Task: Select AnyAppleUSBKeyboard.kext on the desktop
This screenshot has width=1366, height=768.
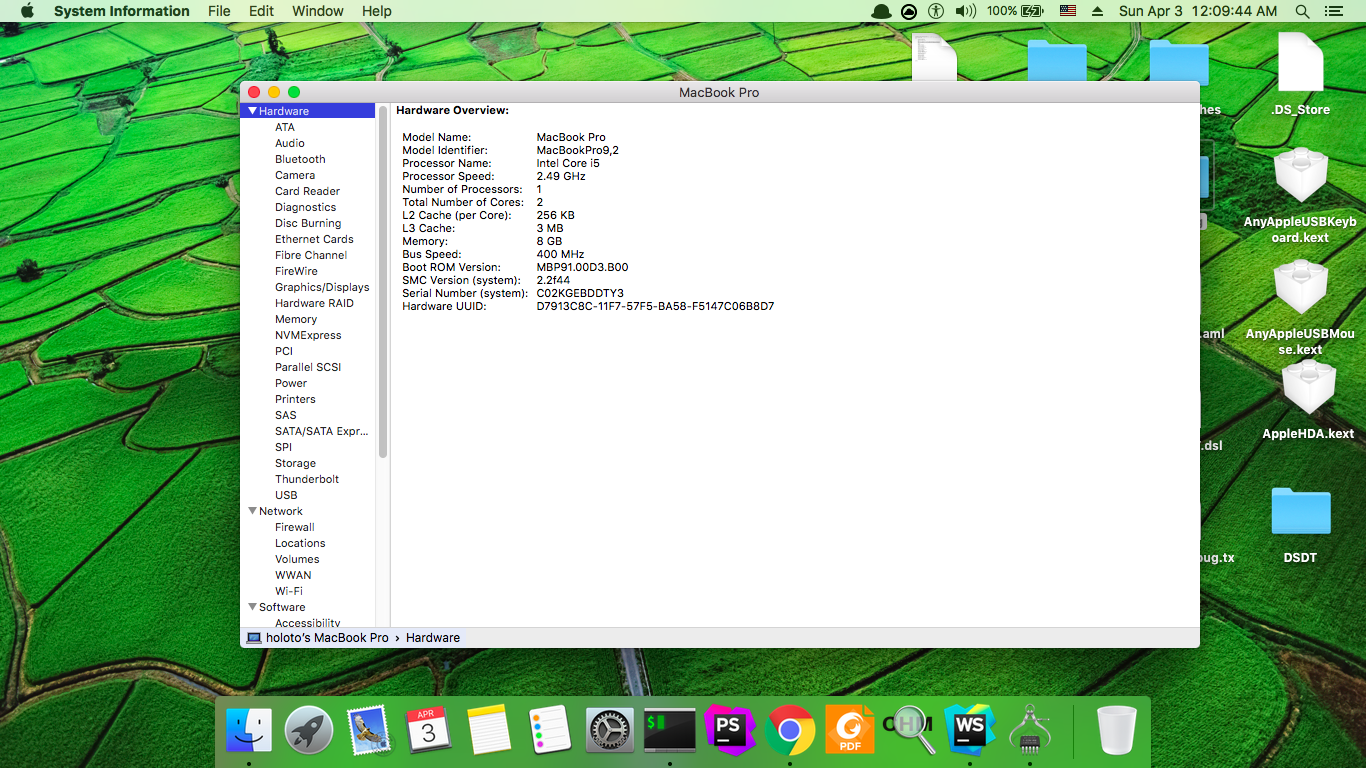Action: [x=1300, y=196]
